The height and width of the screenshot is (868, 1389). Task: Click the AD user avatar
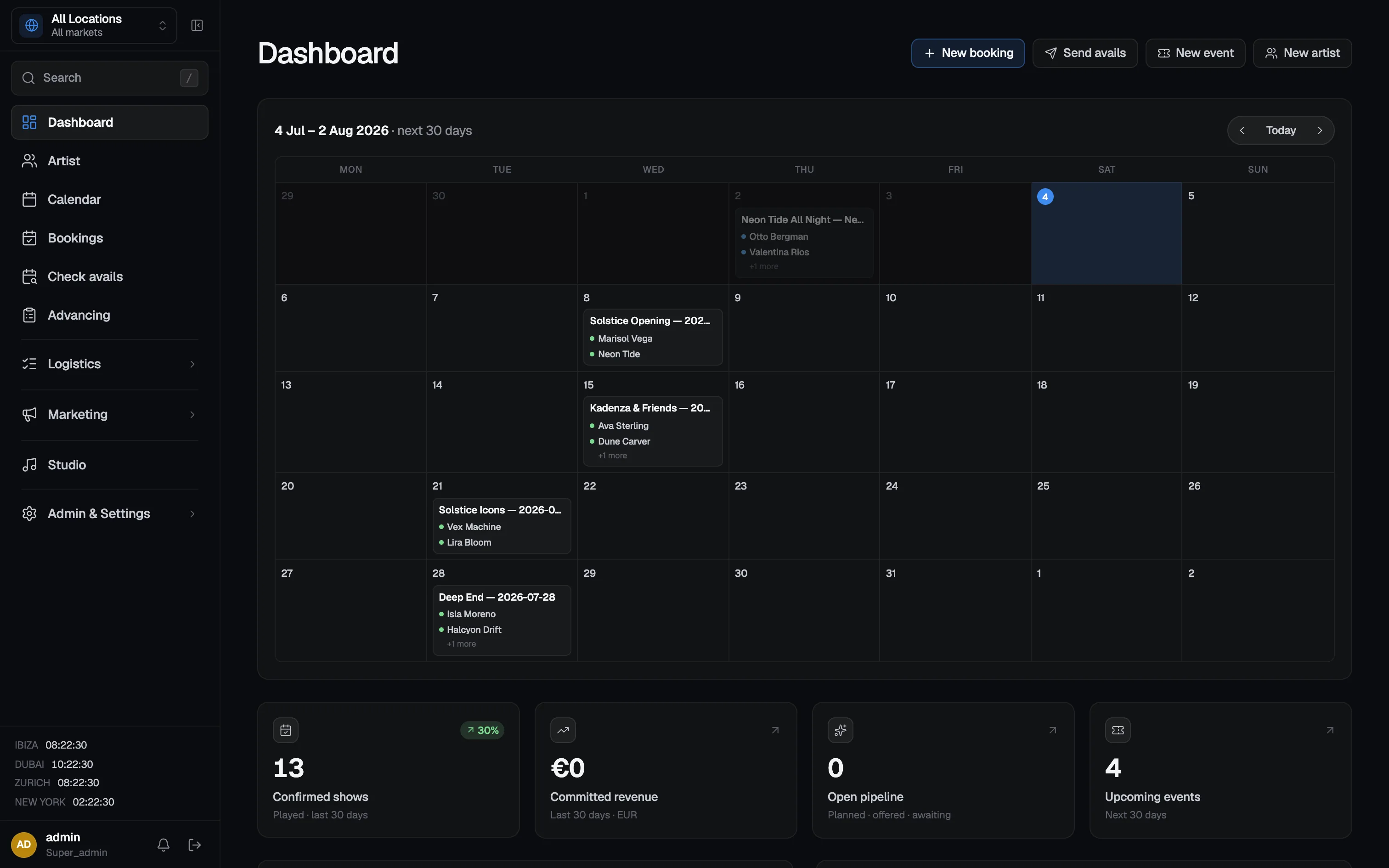tap(23, 845)
